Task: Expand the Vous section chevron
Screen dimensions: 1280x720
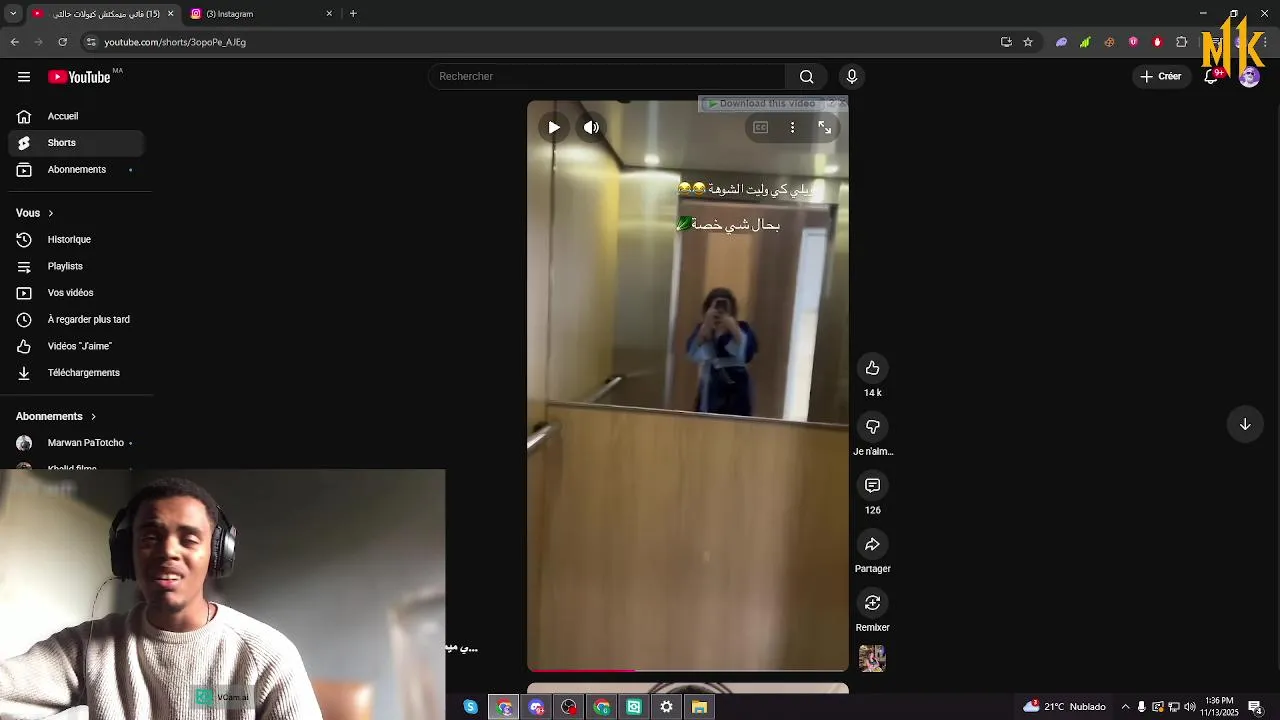Action: [51, 213]
